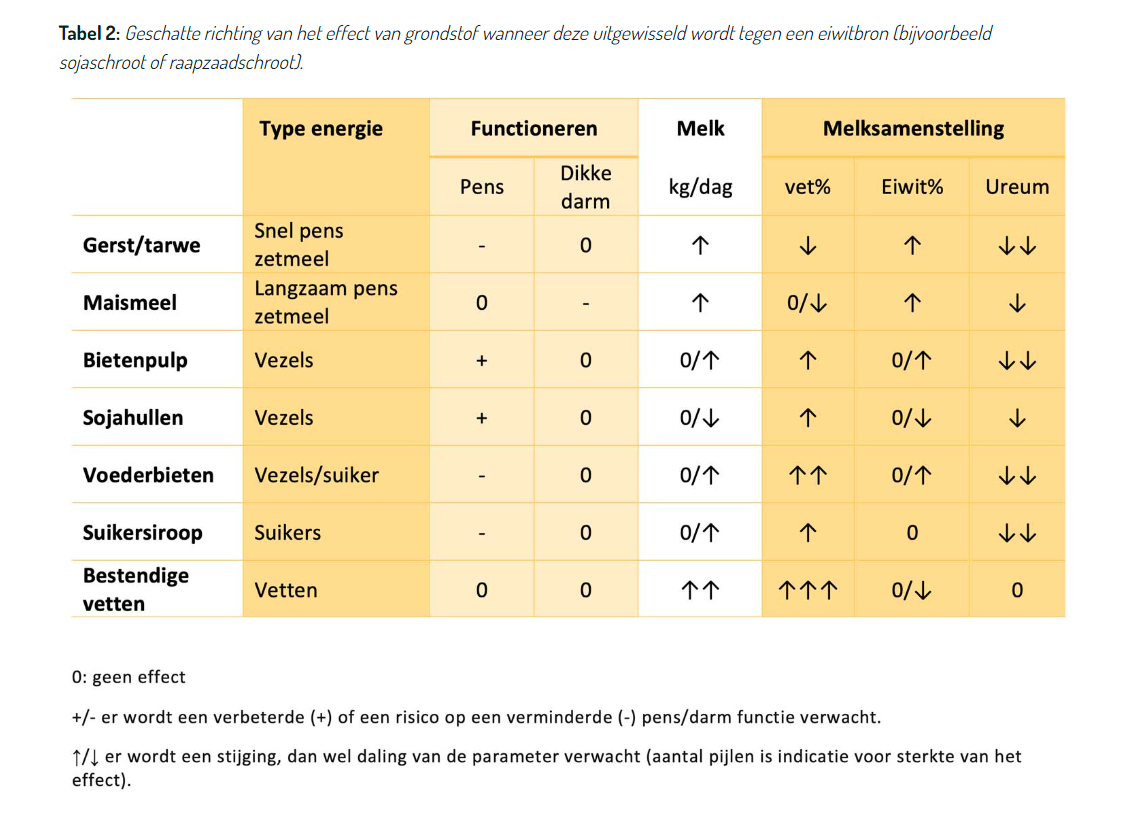Click the triple up-arrow in the vet% column
Viewport: 1145px width, 820px height.
(x=808, y=591)
